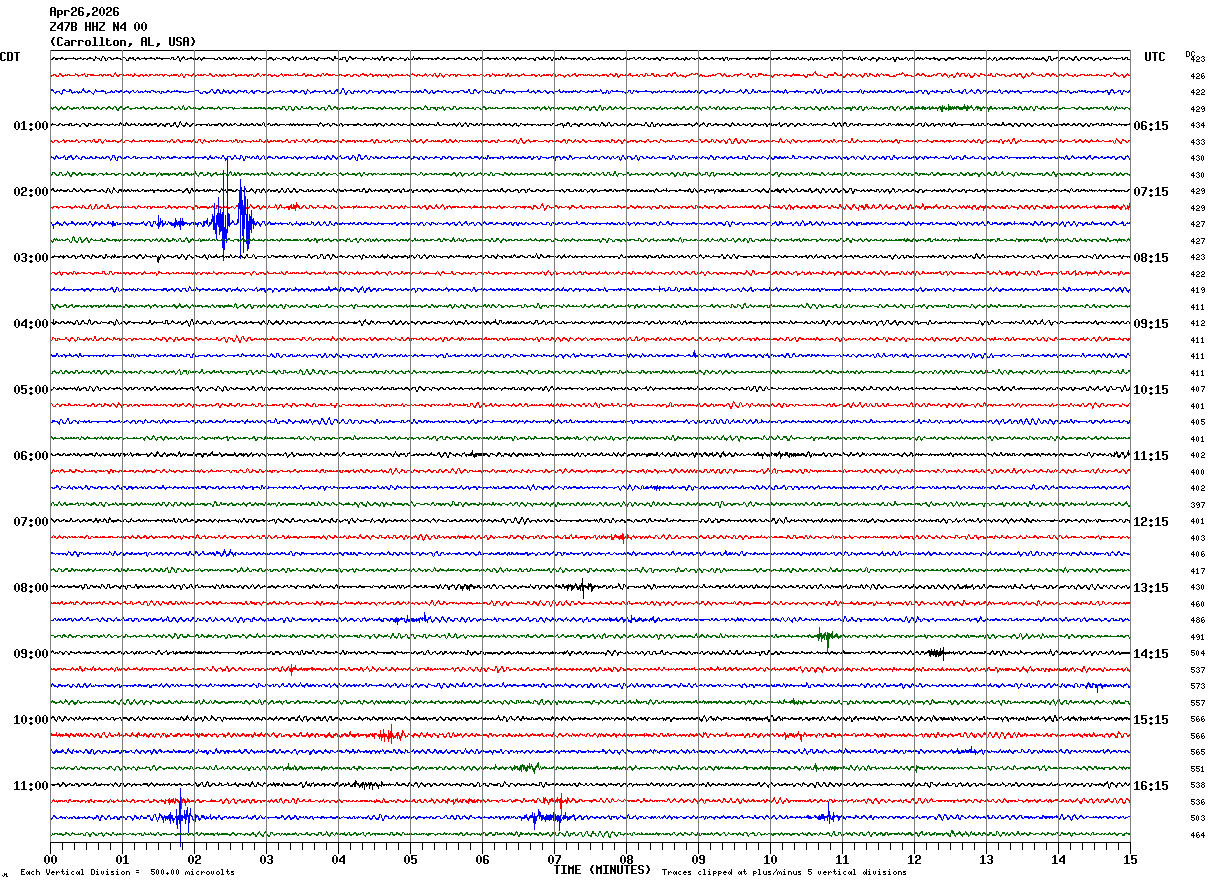Click the 'CDT' timezone label
The width and height of the screenshot is (1210, 886).
click(10, 57)
